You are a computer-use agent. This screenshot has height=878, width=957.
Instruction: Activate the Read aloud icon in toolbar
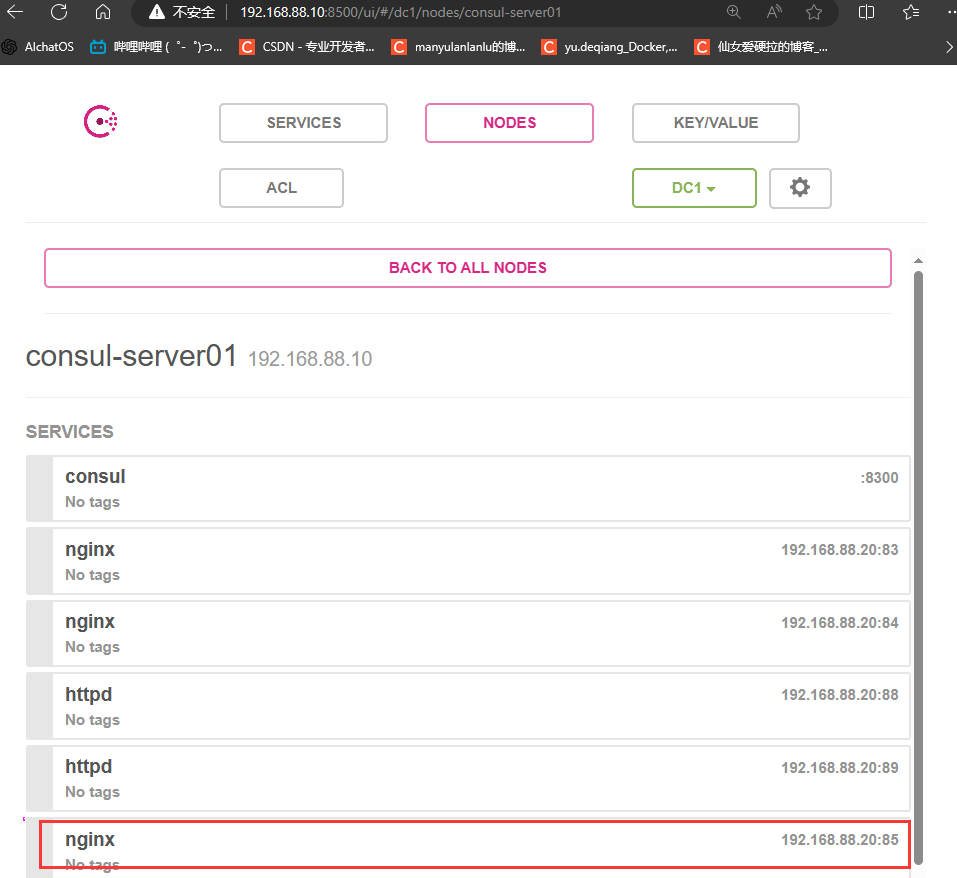point(773,14)
